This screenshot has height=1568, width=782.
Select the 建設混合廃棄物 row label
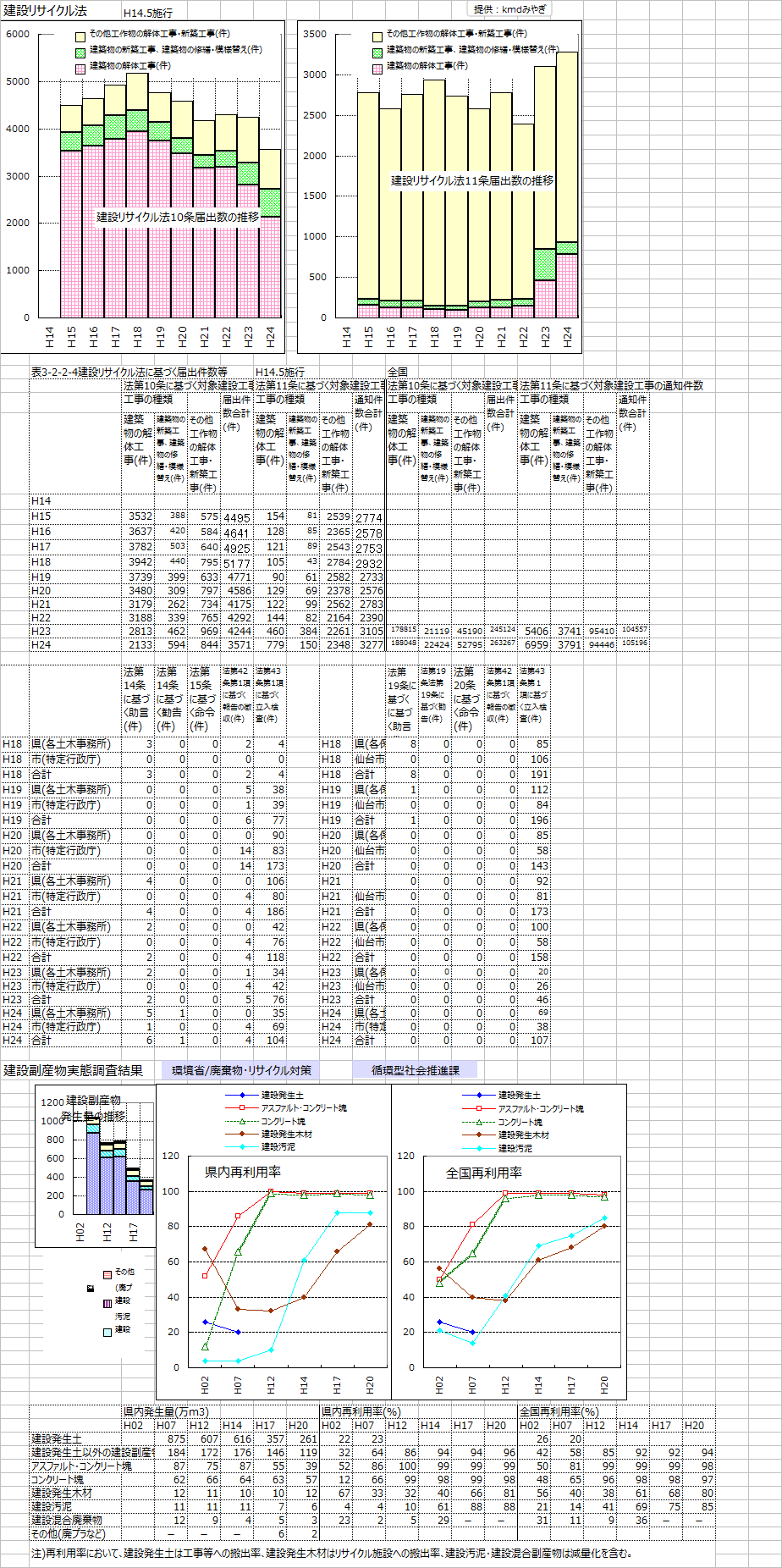coord(67,1520)
